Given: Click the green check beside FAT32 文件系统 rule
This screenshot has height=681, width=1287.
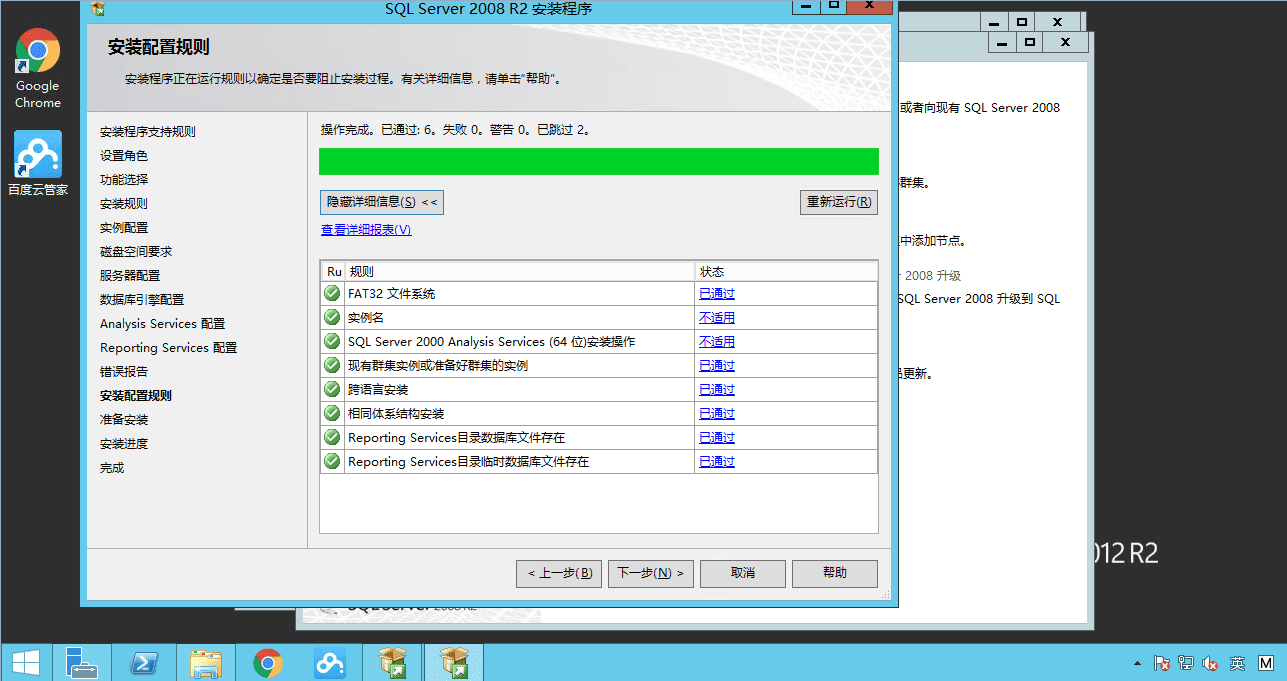Looking at the screenshot, I should click(331, 293).
